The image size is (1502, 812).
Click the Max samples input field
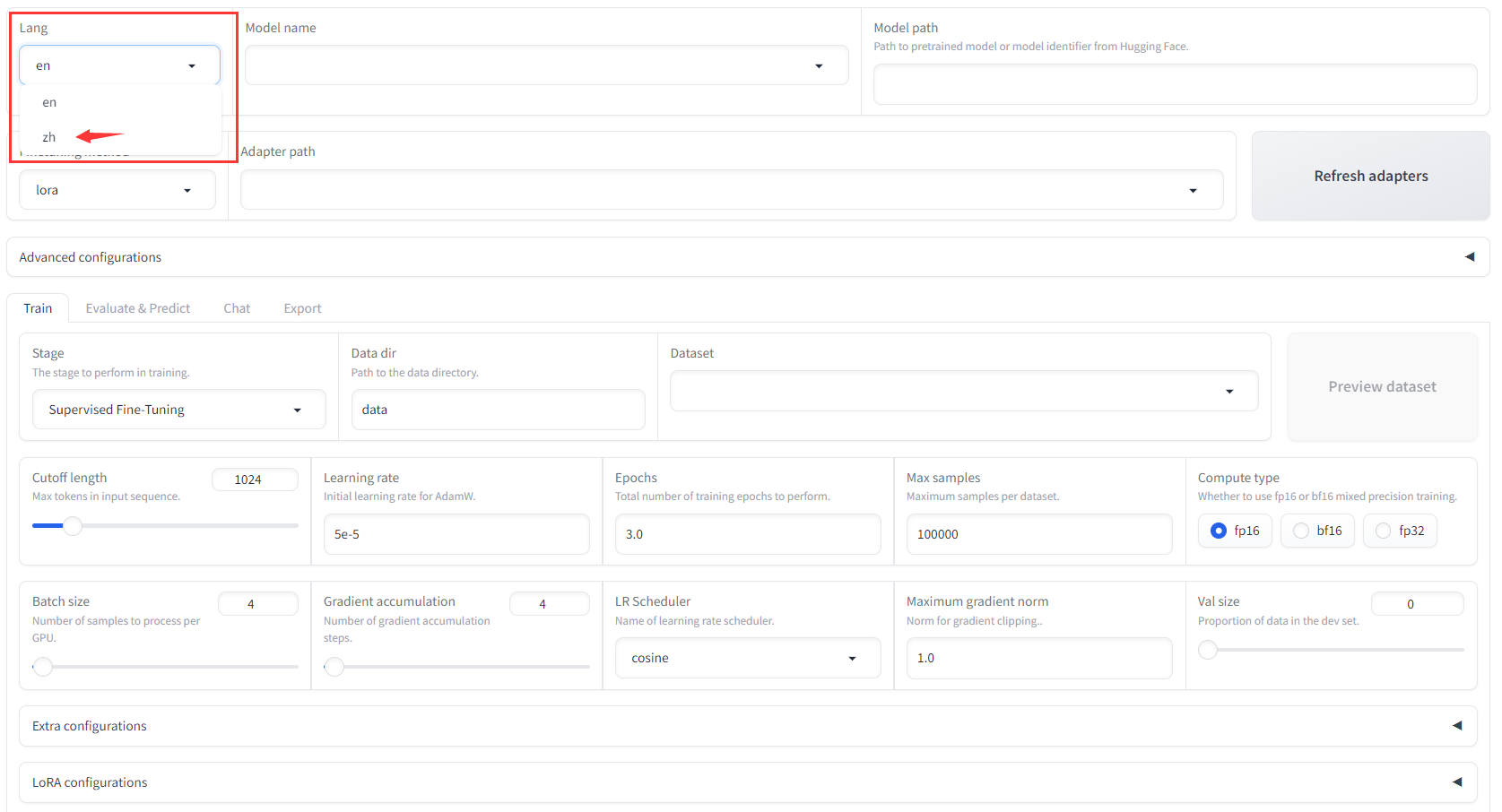pyautogui.click(x=1039, y=534)
